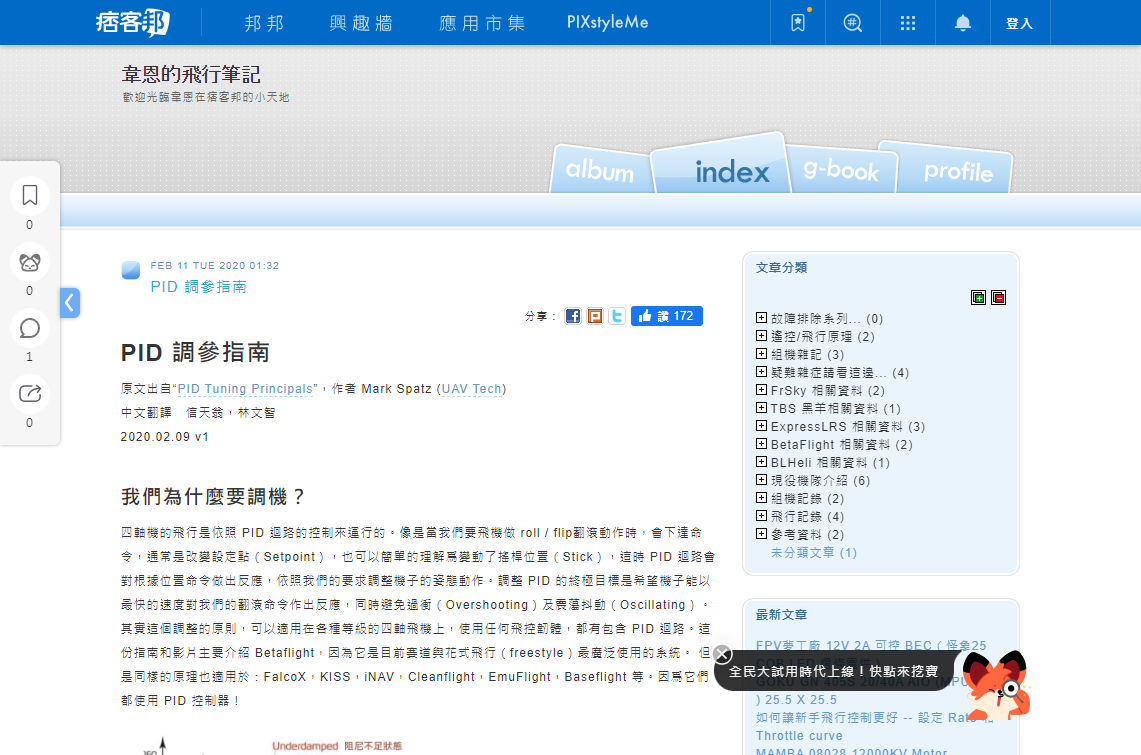The image size is (1141, 755).
Task: Collapse all categories with red minus icon
Action: click(x=998, y=297)
